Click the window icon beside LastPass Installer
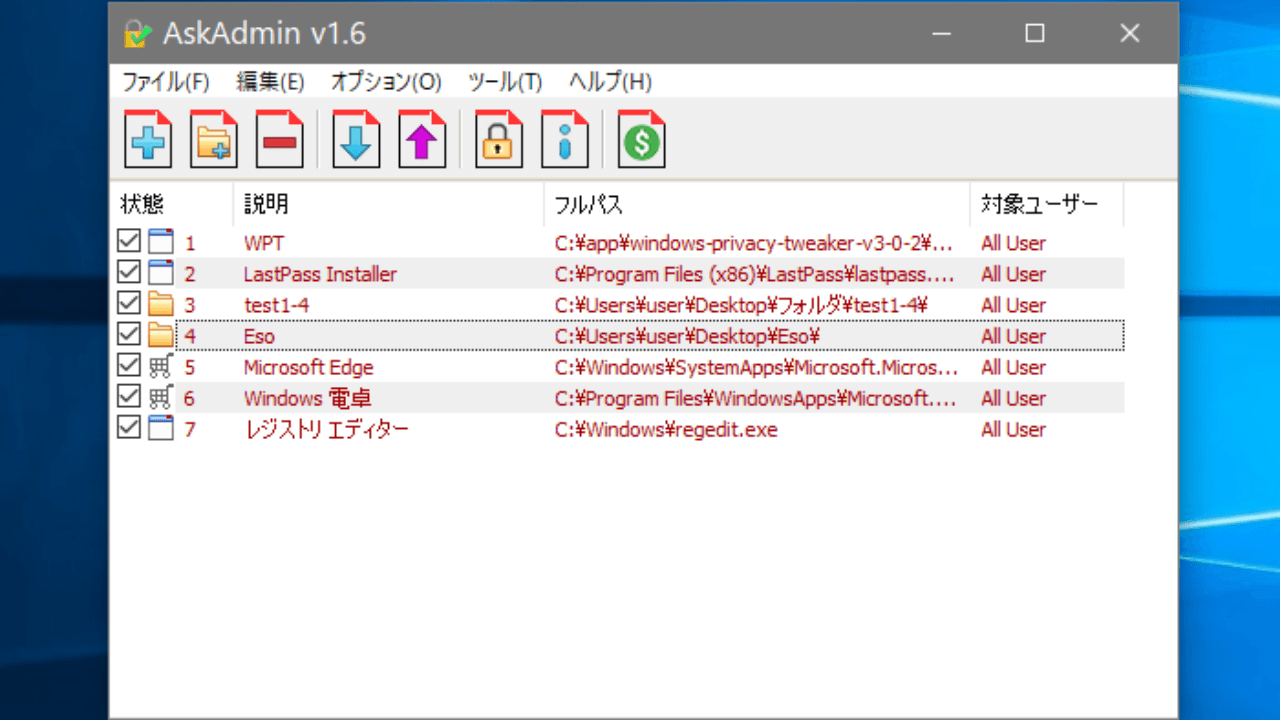Screen dimensions: 1280x720 coord(161,274)
